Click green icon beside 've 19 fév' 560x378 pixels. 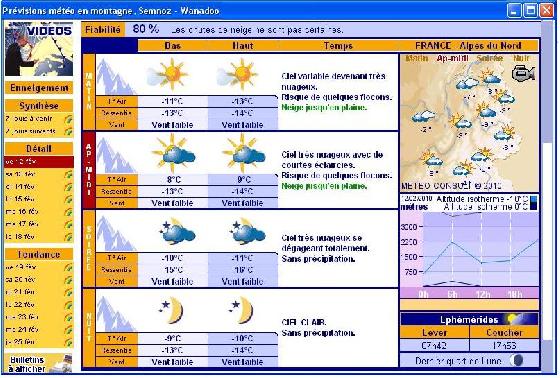[x=68, y=267]
